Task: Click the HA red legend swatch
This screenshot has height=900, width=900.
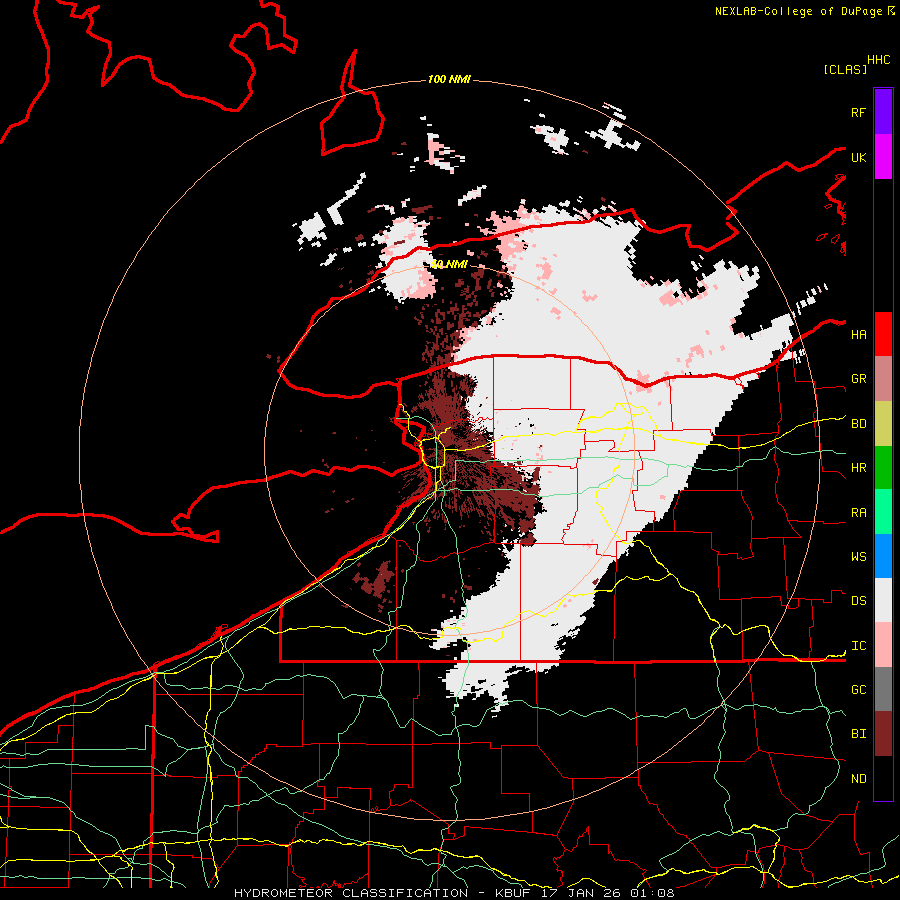Action: pyautogui.click(x=883, y=334)
